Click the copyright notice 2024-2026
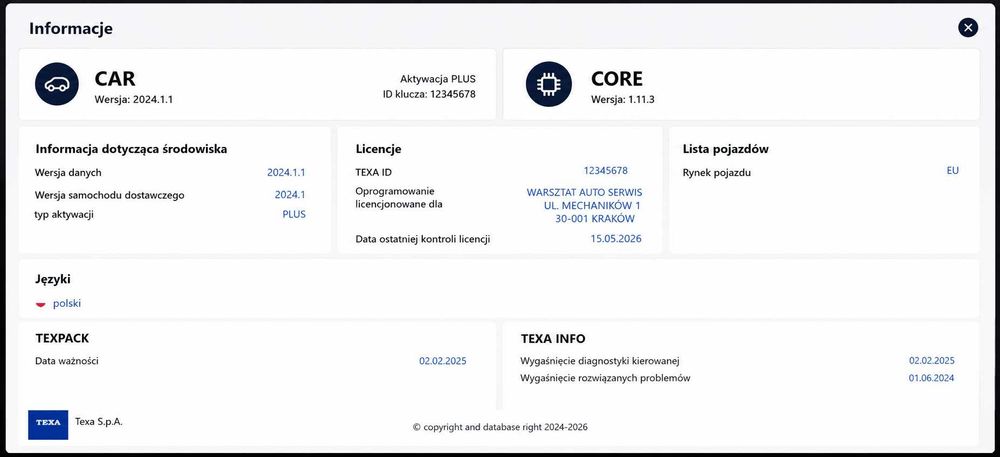The width and height of the screenshot is (1000, 457). pos(500,427)
